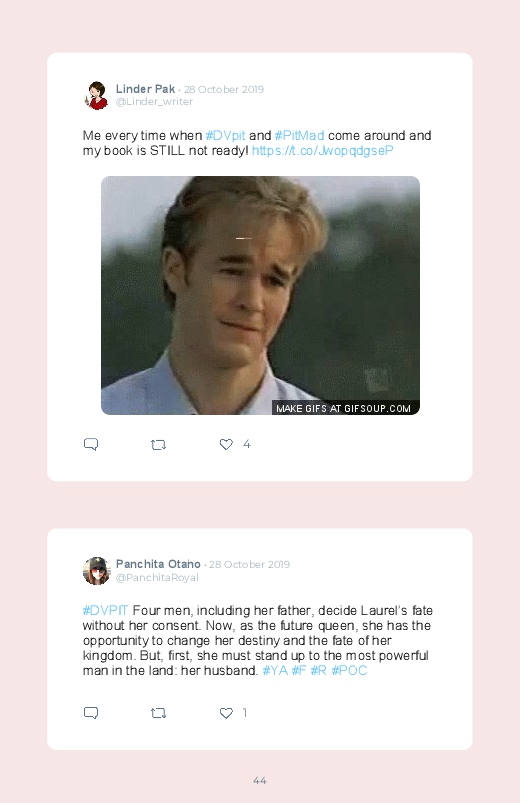Open Panchita Otaño's profile avatar

96,570
